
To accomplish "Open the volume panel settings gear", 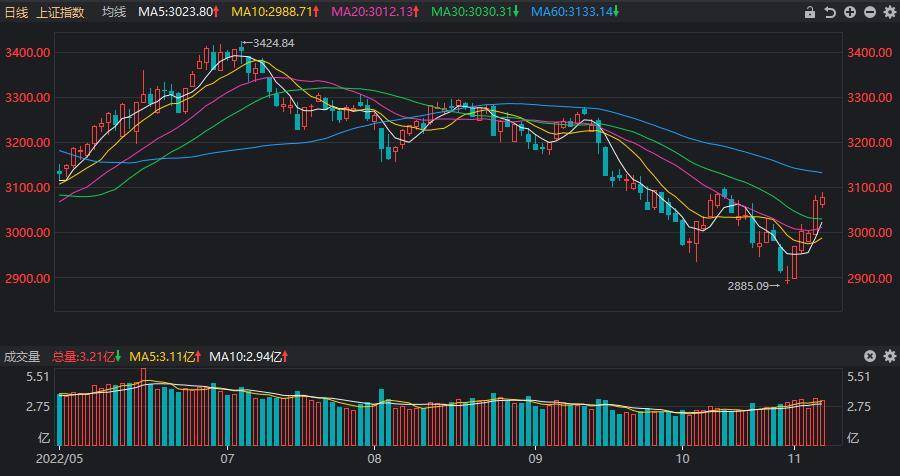I will click(x=889, y=356).
